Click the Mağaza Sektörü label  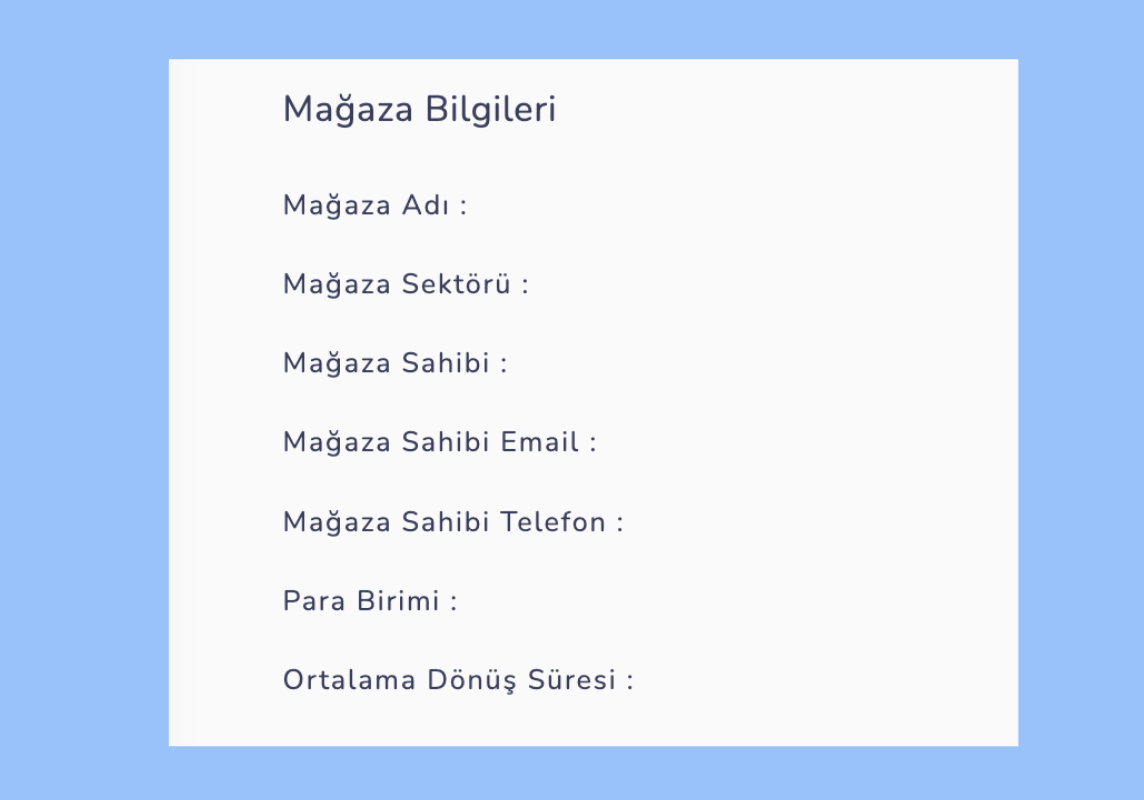[405, 284]
